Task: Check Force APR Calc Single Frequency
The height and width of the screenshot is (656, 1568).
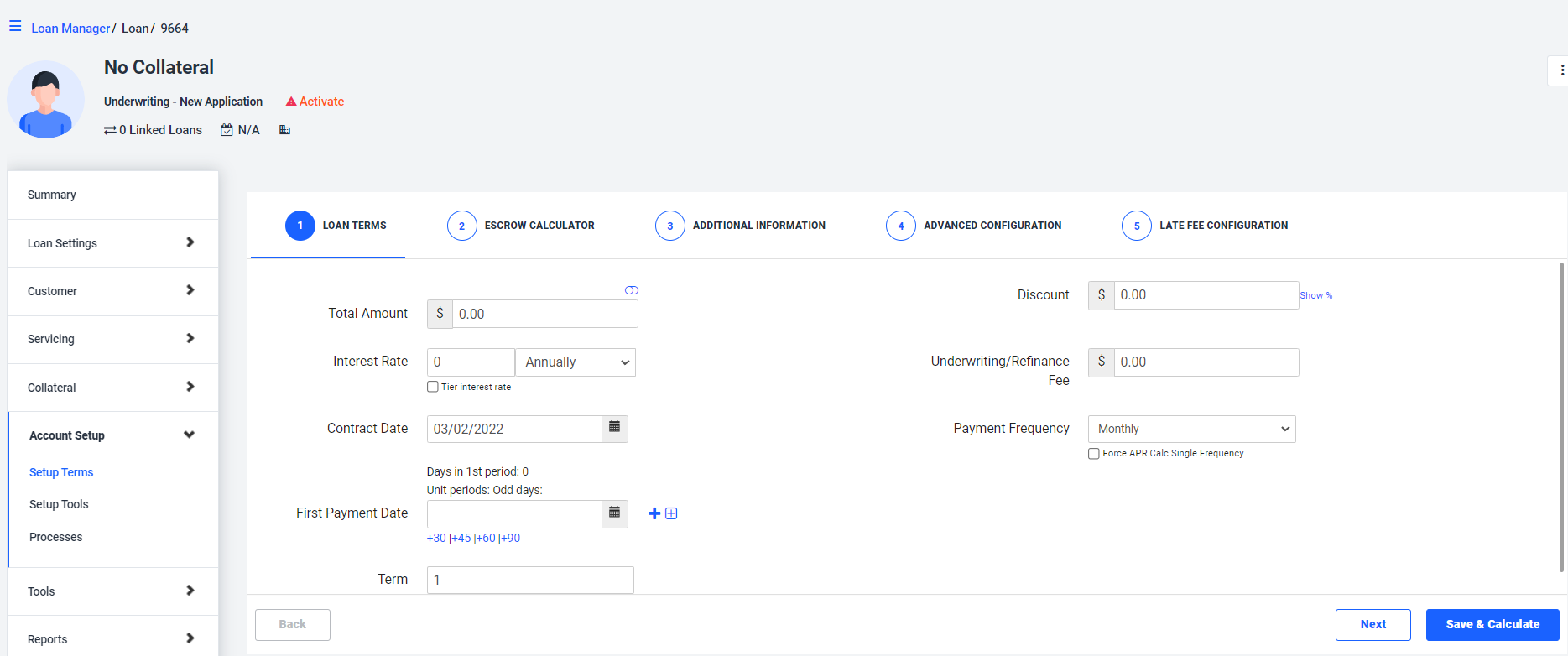Action: point(1094,453)
